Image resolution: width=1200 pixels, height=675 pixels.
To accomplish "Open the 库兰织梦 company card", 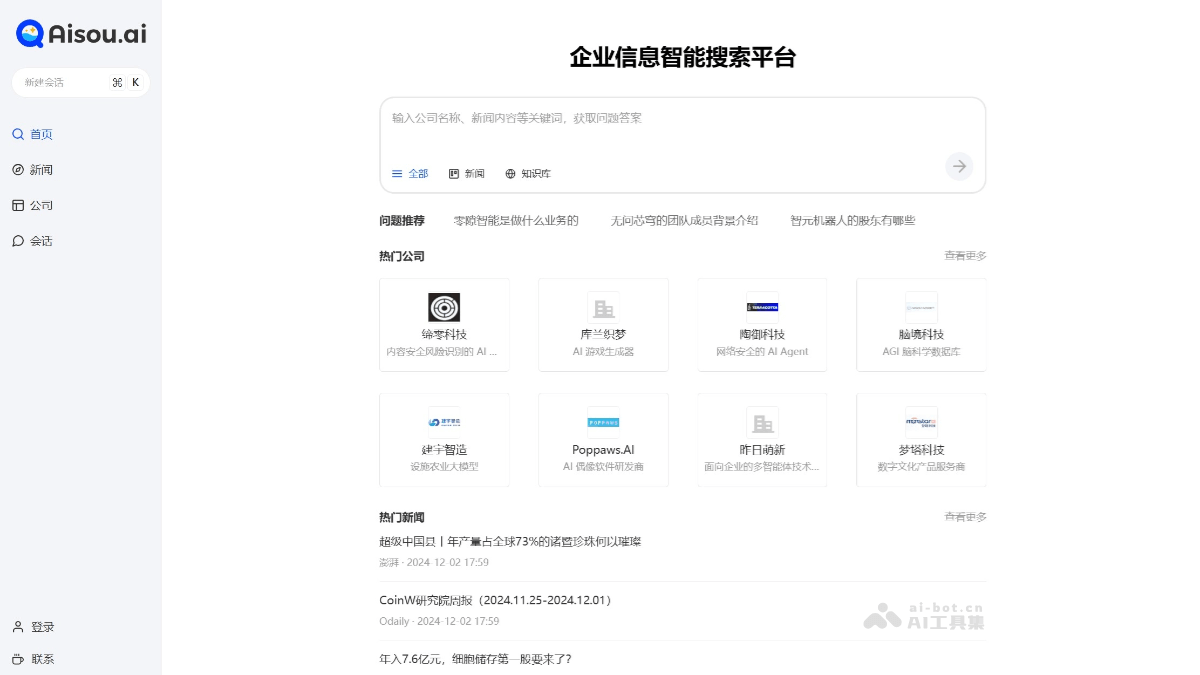I will 603,325.
